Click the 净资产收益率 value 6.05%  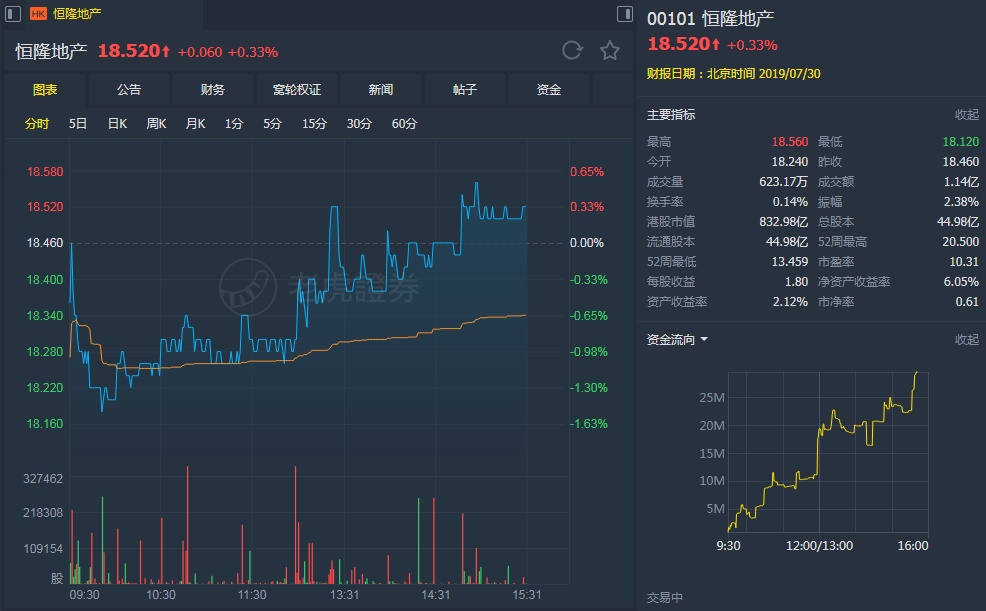[961, 282]
